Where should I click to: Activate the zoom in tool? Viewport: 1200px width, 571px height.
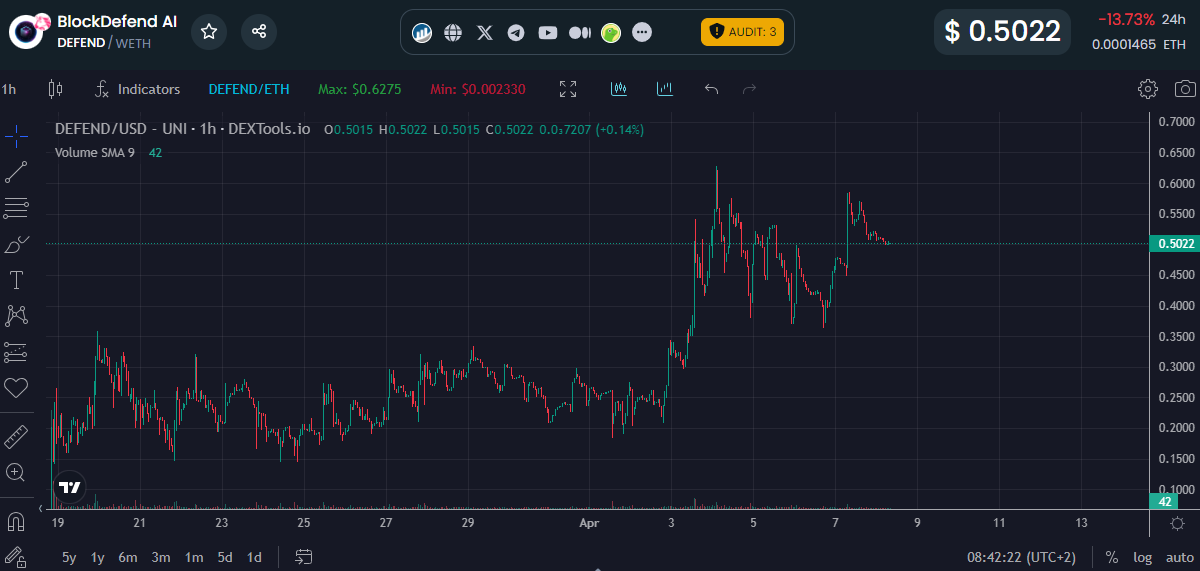pos(16,472)
